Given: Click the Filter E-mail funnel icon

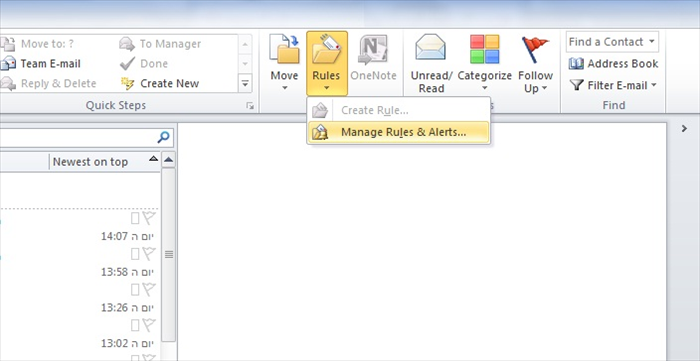Looking at the screenshot, I should (577, 85).
